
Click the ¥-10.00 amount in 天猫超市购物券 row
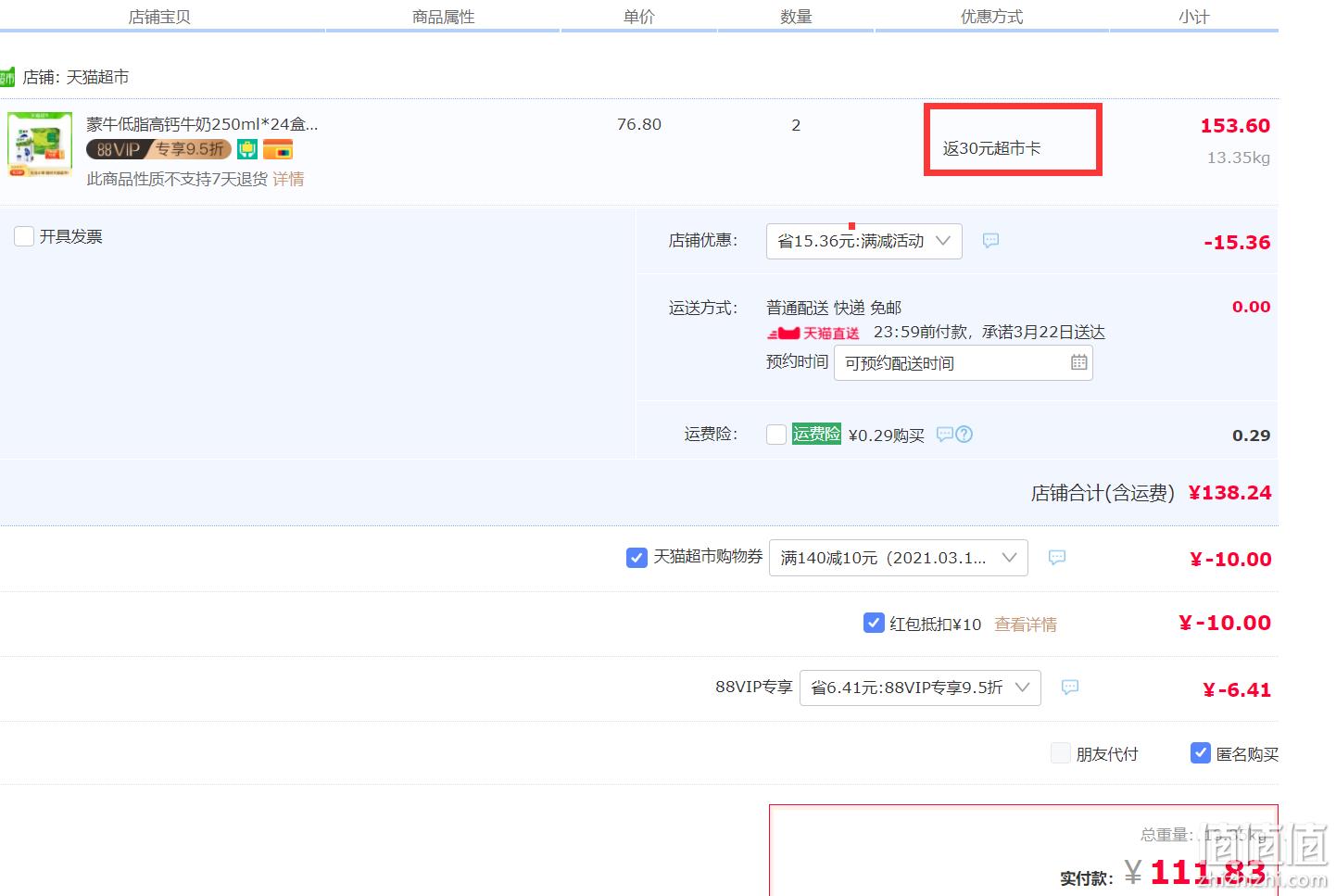[1230, 560]
